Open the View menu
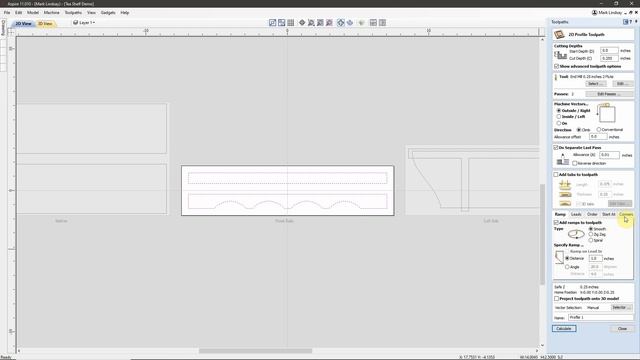This screenshot has width=640, height=360. pos(91,13)
